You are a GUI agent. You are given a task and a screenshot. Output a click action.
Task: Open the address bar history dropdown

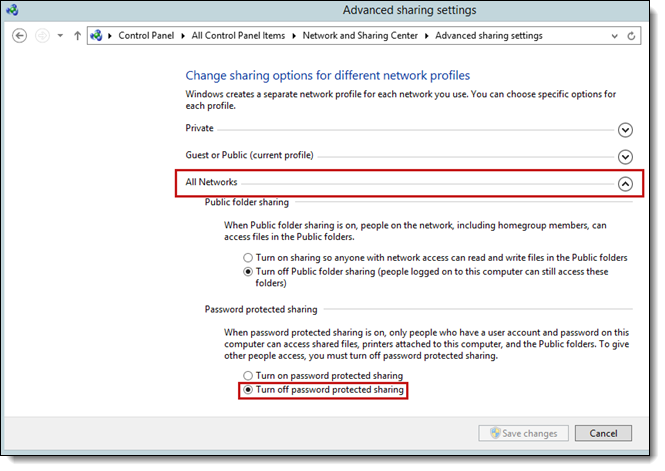[615, 36]
